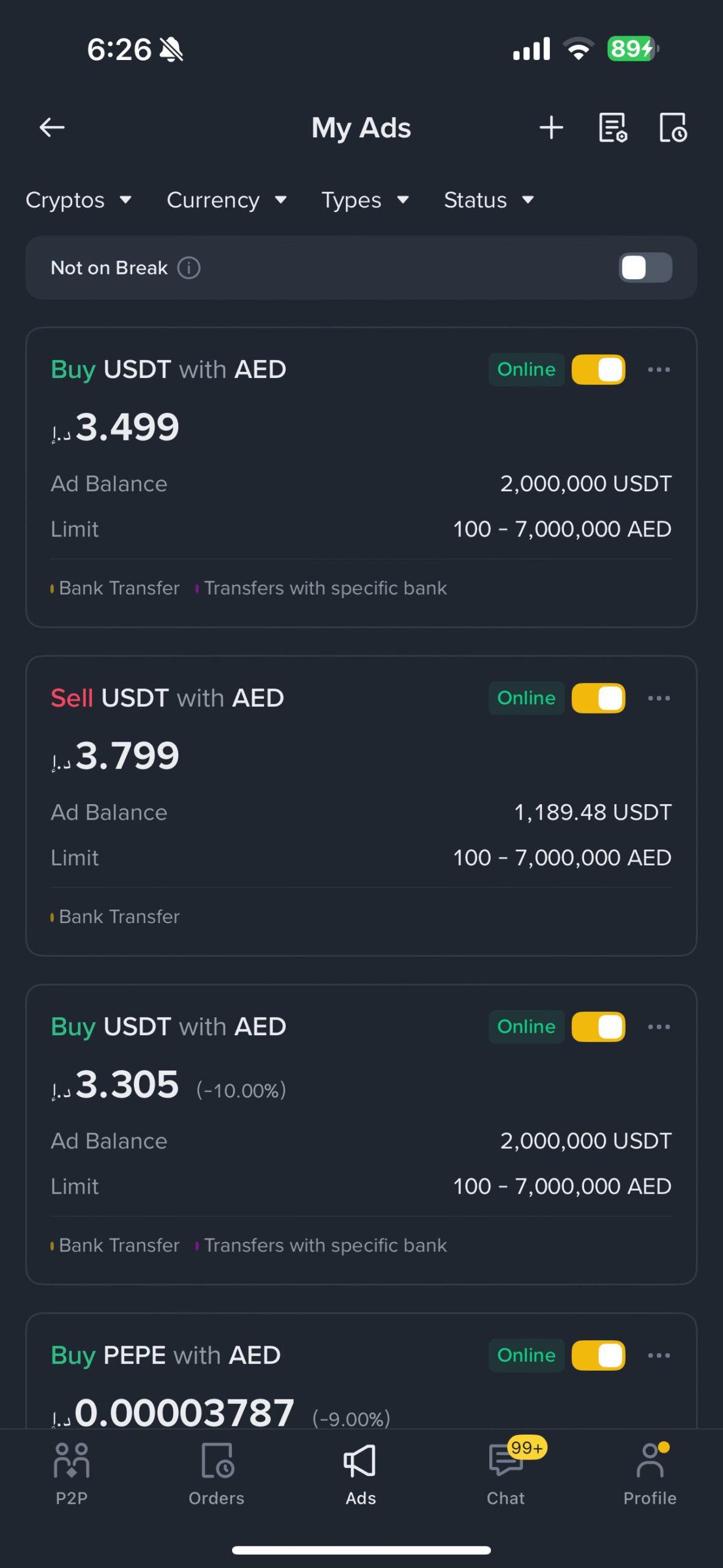Open more options for Sell USDT ad

pyautogui.click(x=659, y=698)
